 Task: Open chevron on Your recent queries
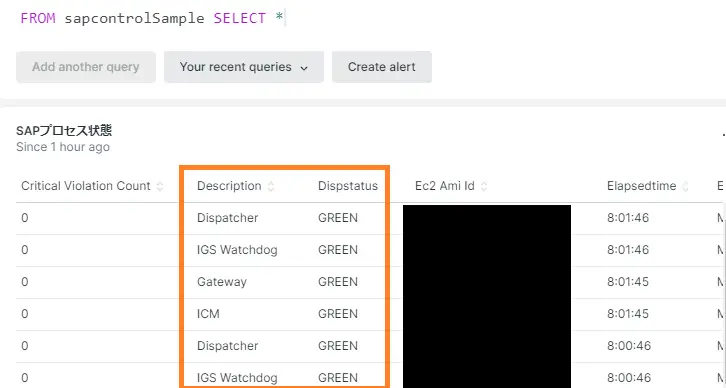304,68
